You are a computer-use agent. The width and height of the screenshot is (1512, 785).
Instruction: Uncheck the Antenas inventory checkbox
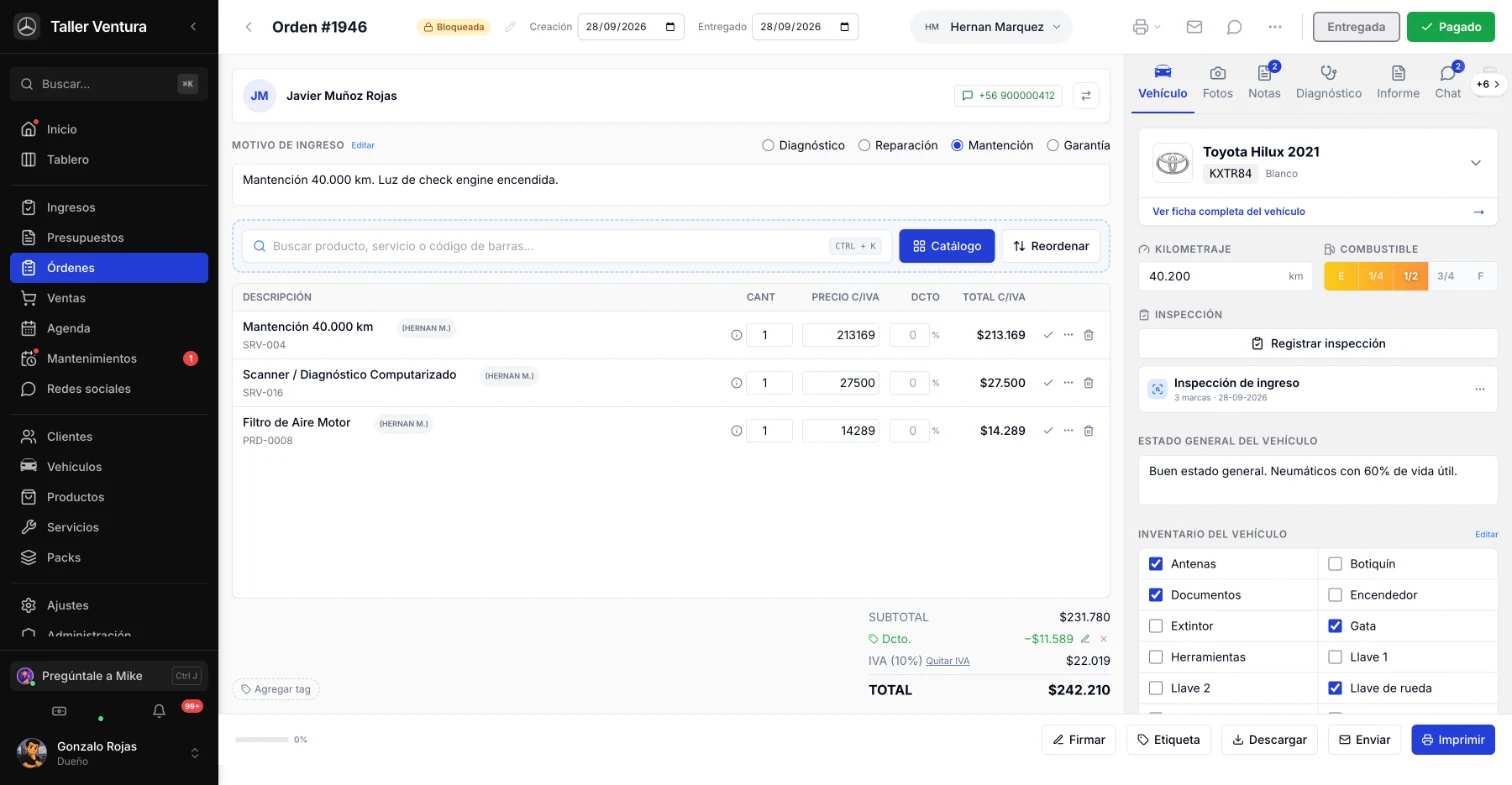pyautogui.click(x=1156, y=564)
